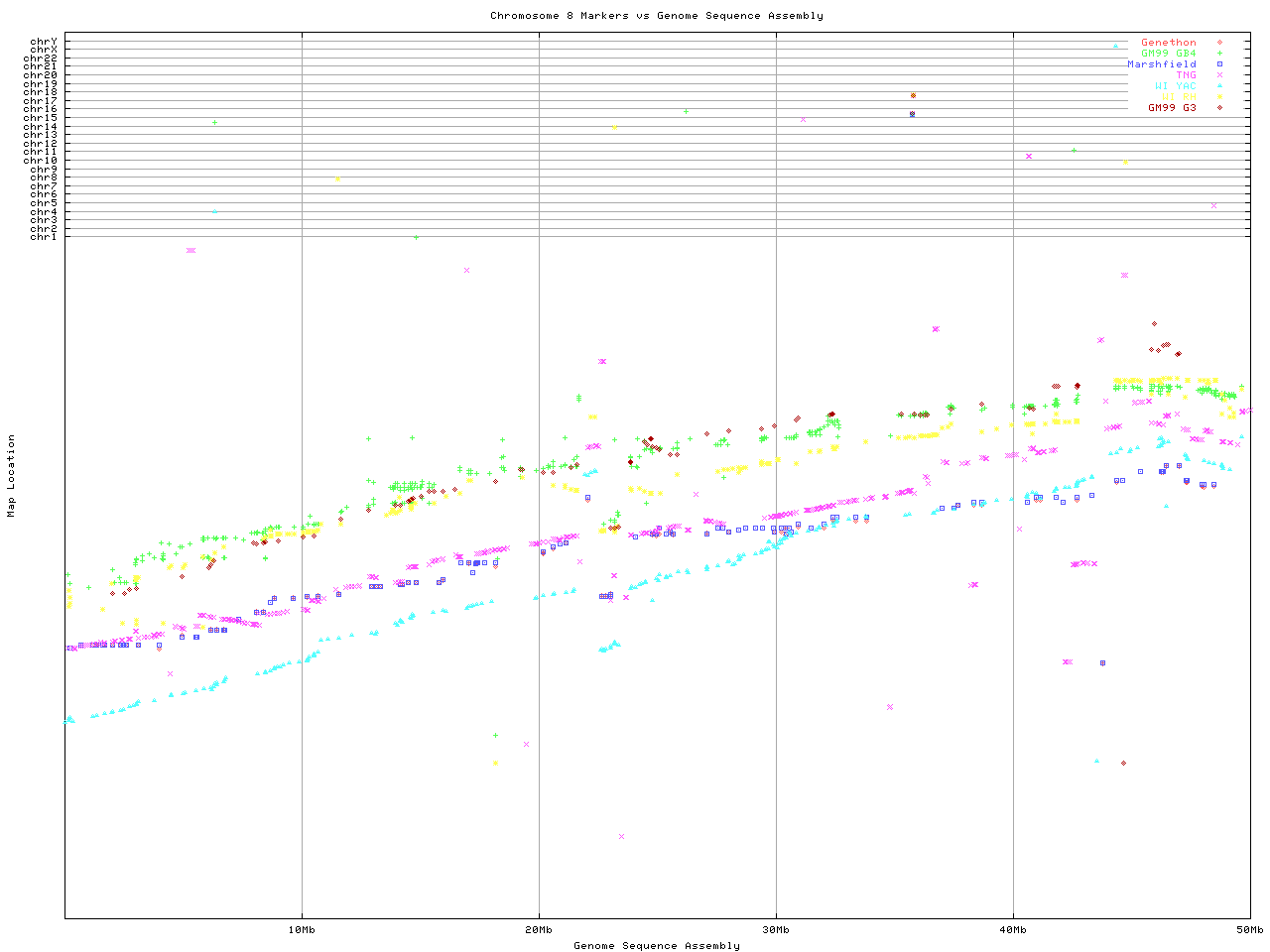Click the 10Mb tick label on x-axis

tap(302, 929)
